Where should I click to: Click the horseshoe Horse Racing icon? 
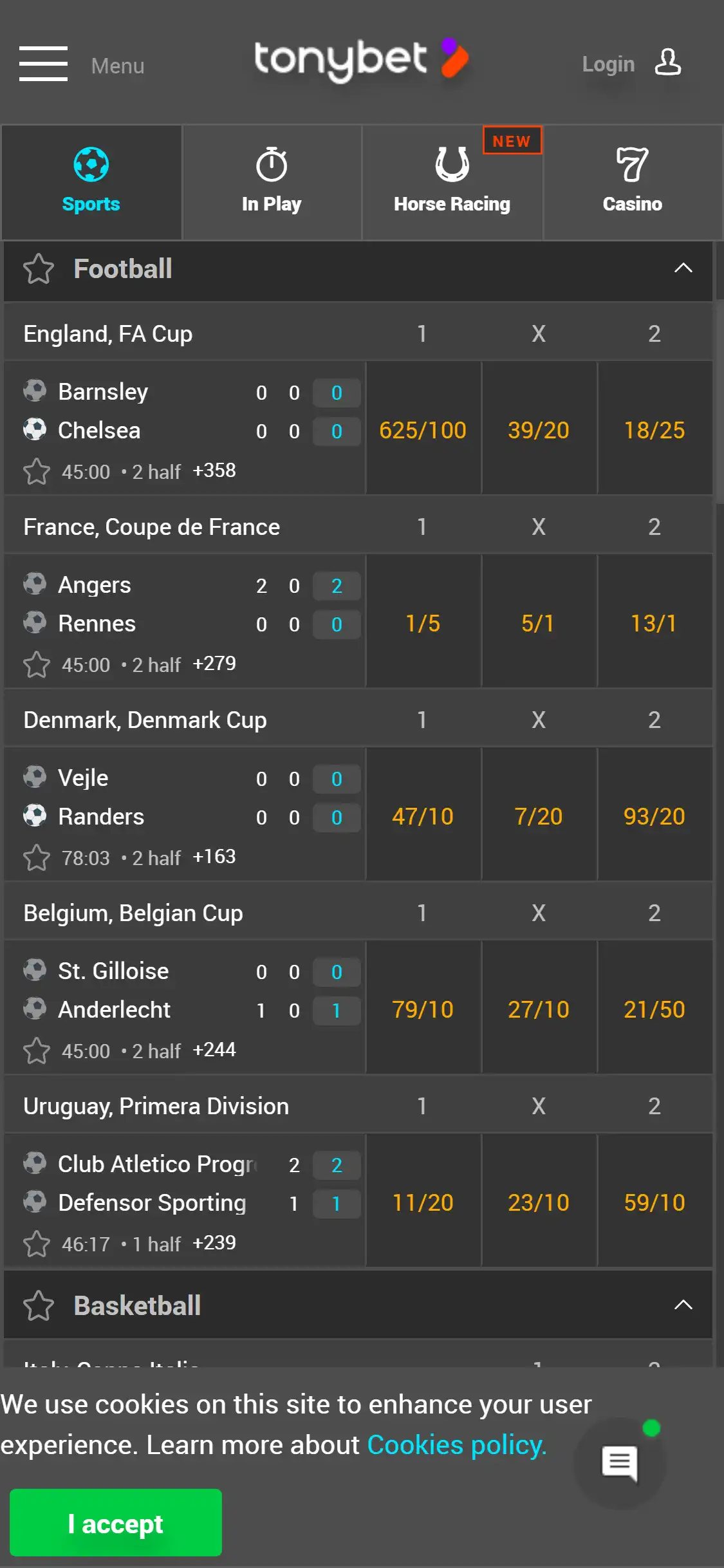click(x=452, y=165)
